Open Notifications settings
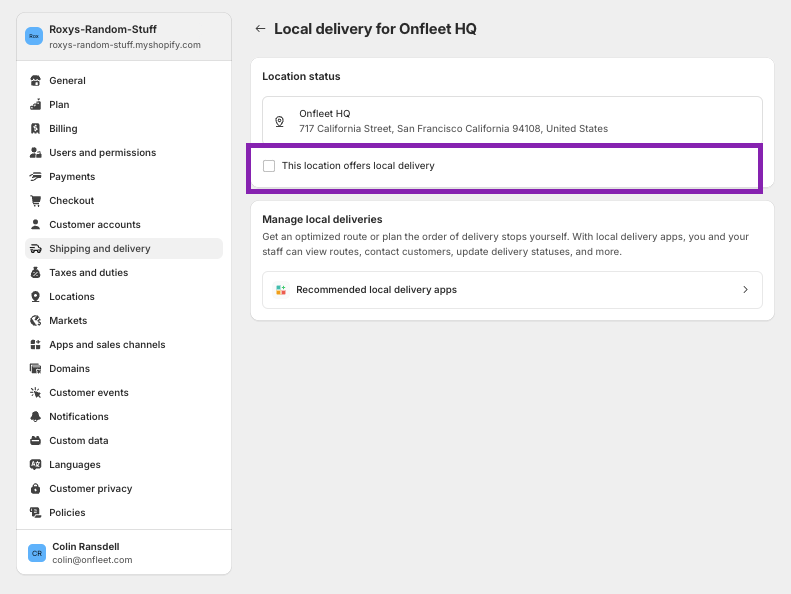The height and width of the screenshot is (594, 791). [x=124, y=416]
